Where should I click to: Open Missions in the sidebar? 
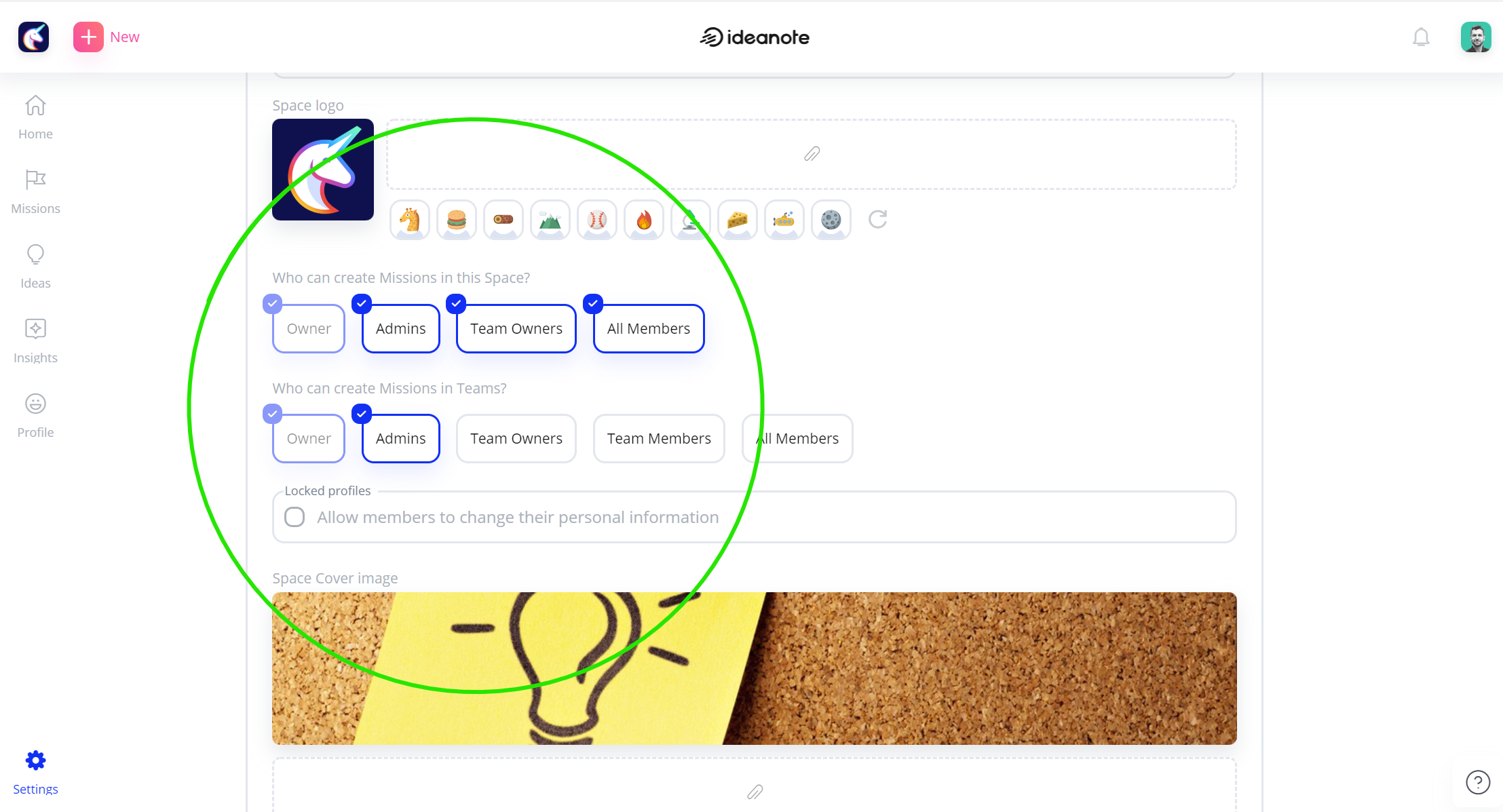pyautogui.click(x=35, y=192)
